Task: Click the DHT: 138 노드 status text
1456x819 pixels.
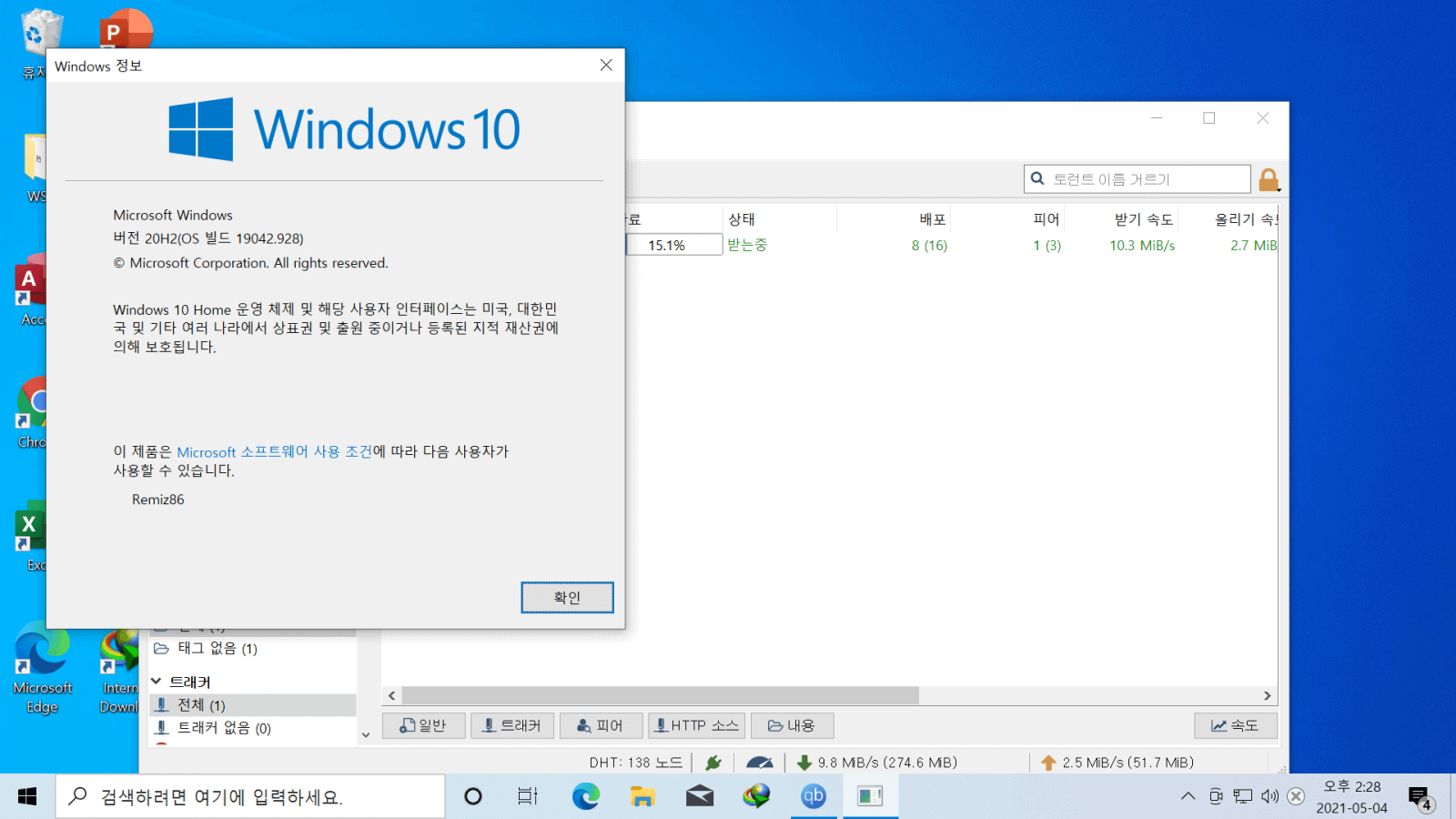Action: coord(635,763)
